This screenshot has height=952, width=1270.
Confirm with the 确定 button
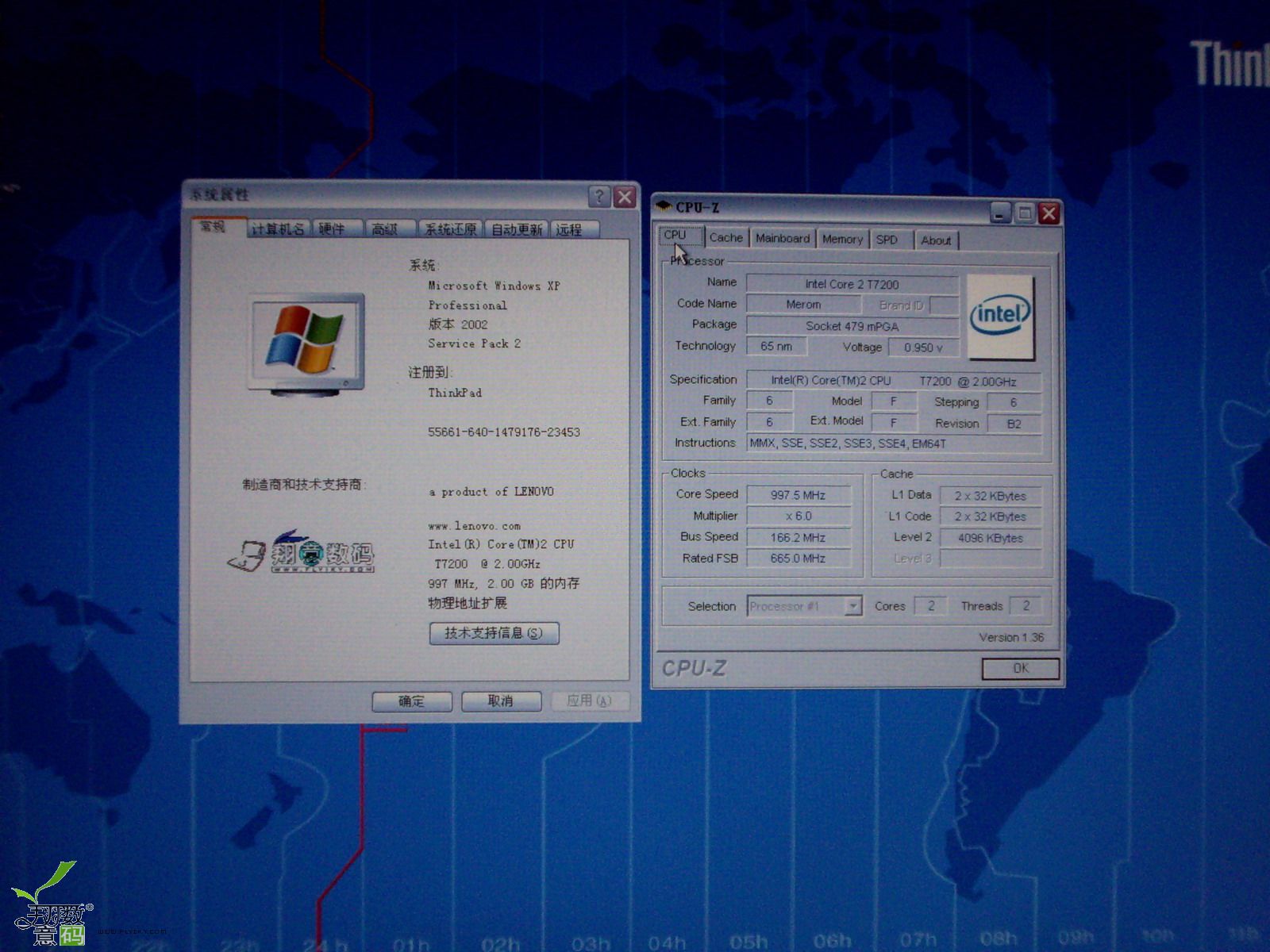pyautogui.click(x=412, y=701)
